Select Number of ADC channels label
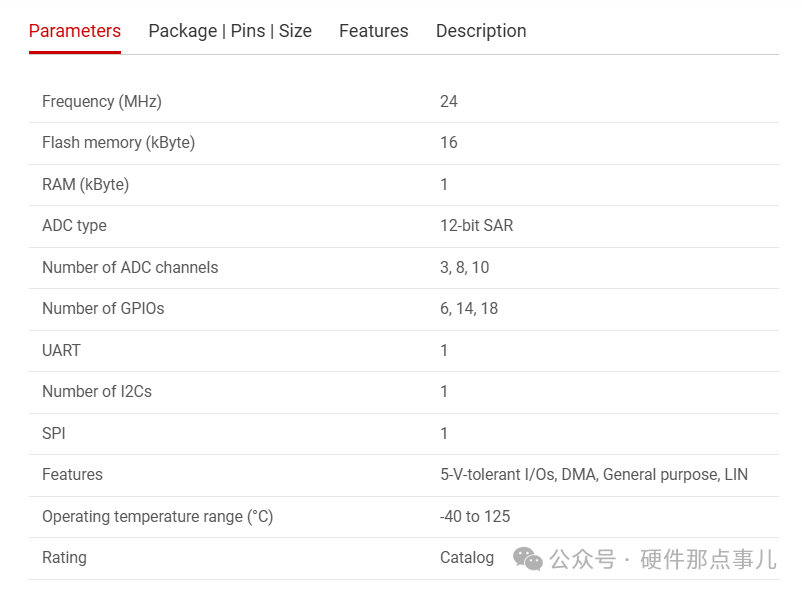This screenshot has height=591, width=802. click(130, 267)
